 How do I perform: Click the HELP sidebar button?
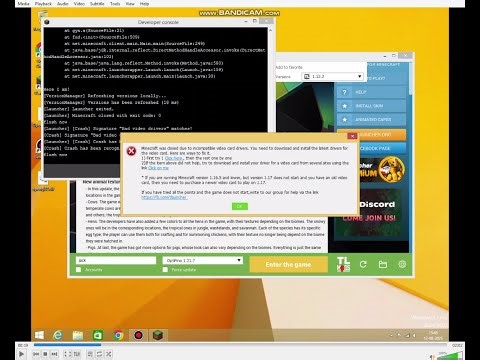[371, 92]
